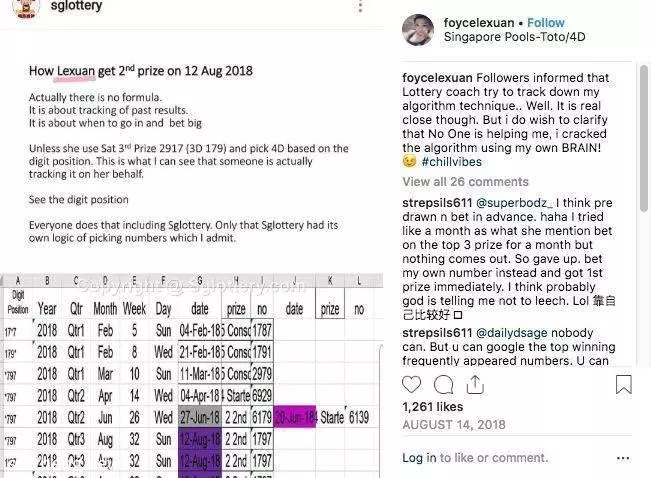Viewport: 651px width, 478px height.
Task: Open the @superbodz_ mention
Action: click(x=514, y=203)
